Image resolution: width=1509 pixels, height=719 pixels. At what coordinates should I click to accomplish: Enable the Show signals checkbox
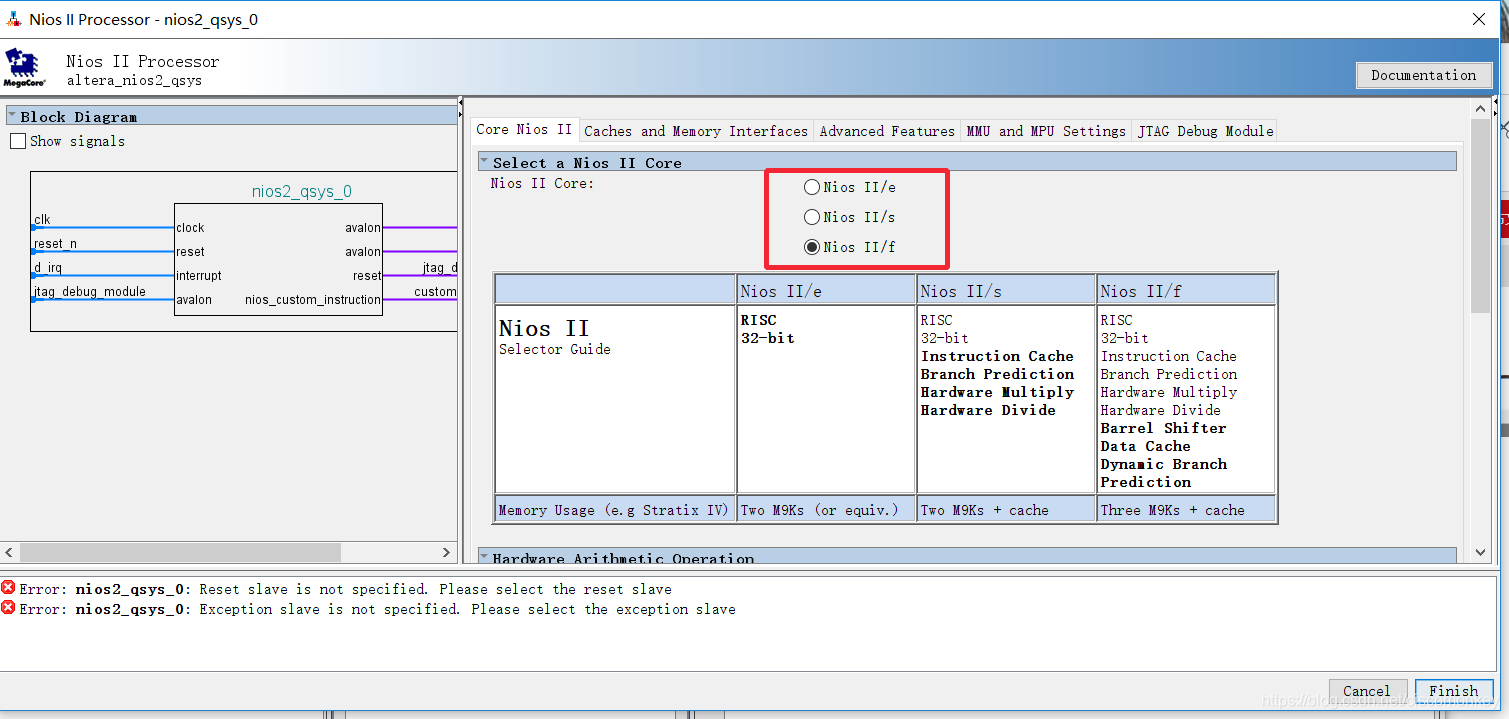[18, 141]
